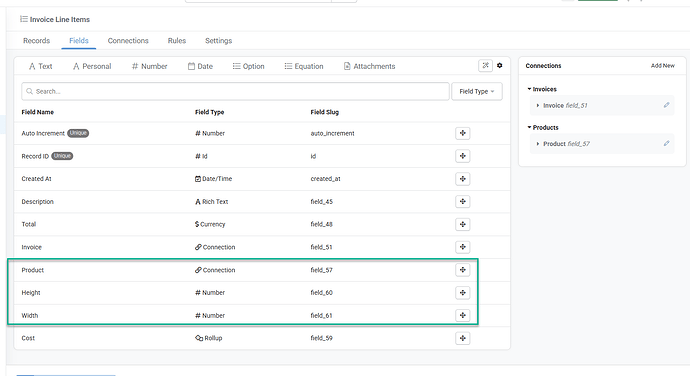690x376 pixels.
Task: Select the Created At field name
Action: (37, 179)
